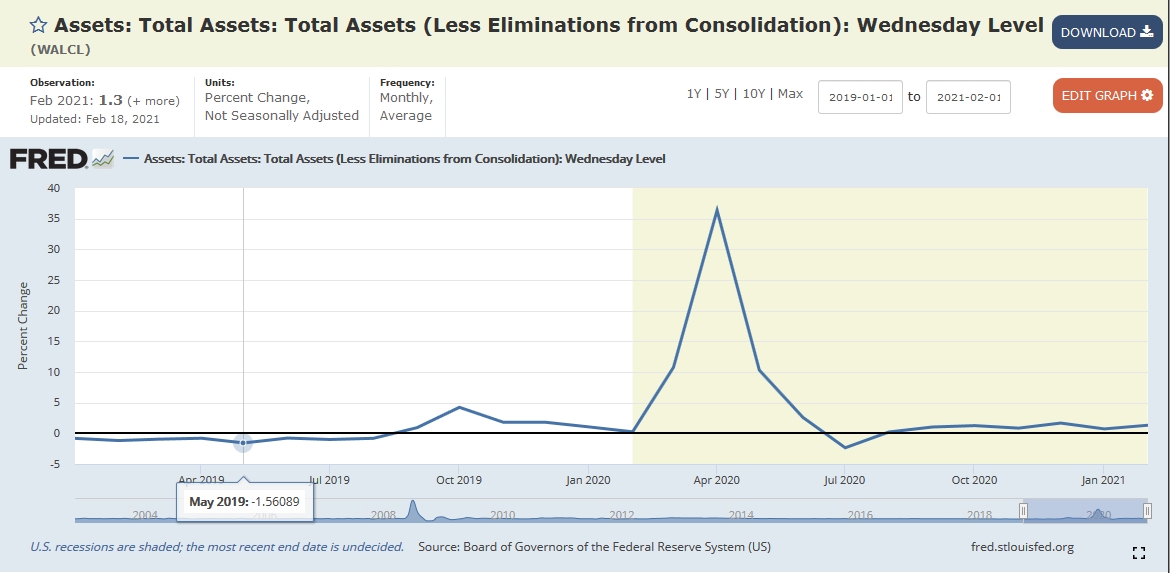
Task: Expand the (+ more) observations link
Action: pos(153,101)
